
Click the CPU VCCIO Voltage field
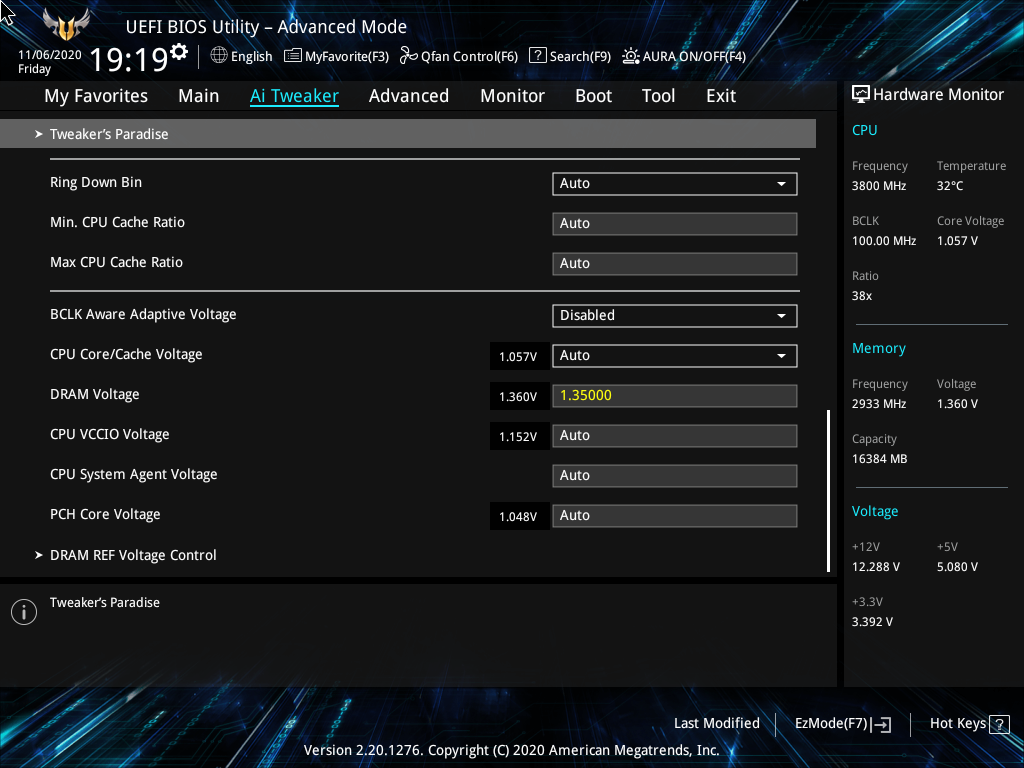pyautogui.click(x=675, y=436)
